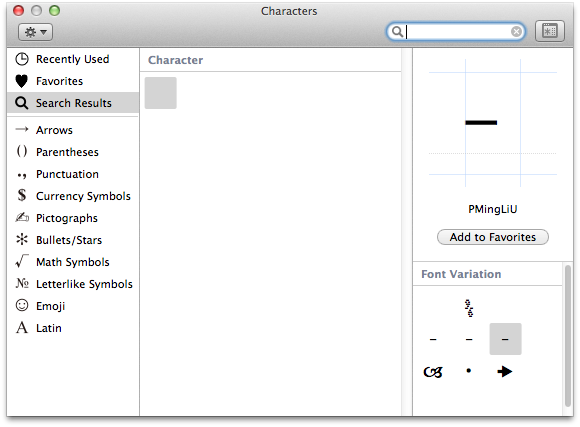The width and height of the screenshot is (580, 427).
Task: Open the Math Symbols category
Action: [x=73, y=262]
